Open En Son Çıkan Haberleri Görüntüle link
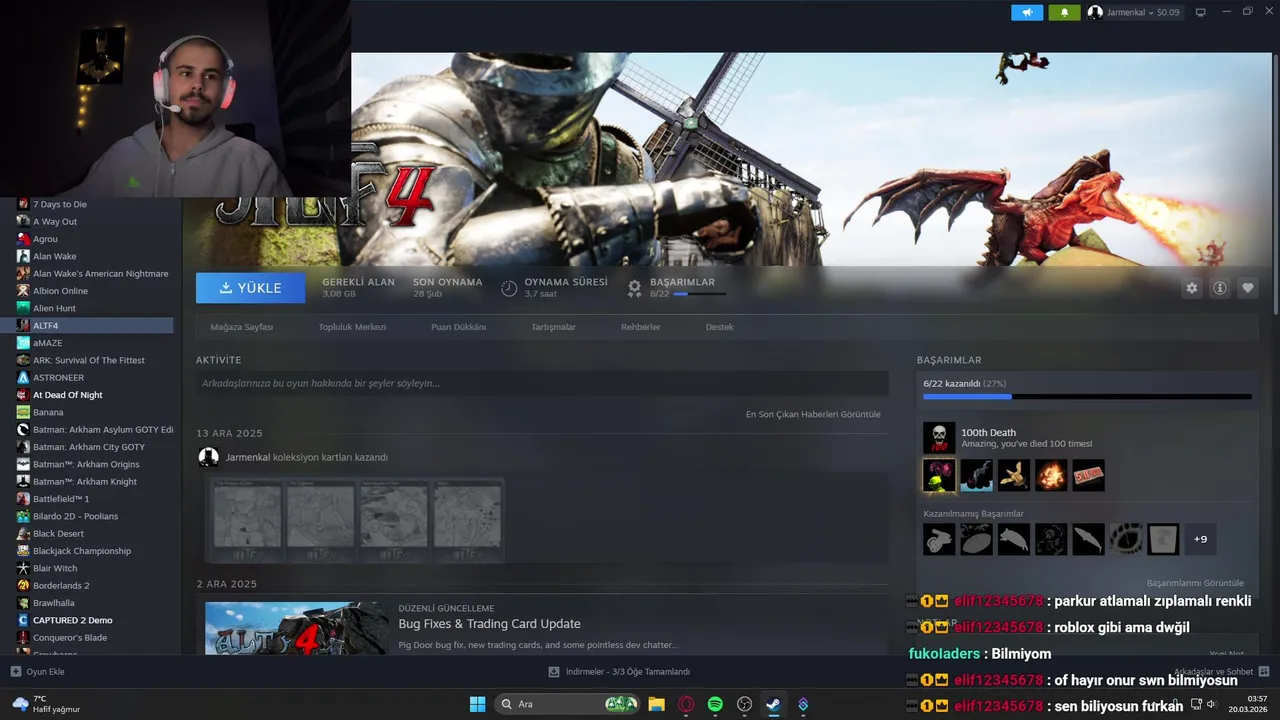The width and height of the screenshot is (1280, 720). (x=813, y=414)
